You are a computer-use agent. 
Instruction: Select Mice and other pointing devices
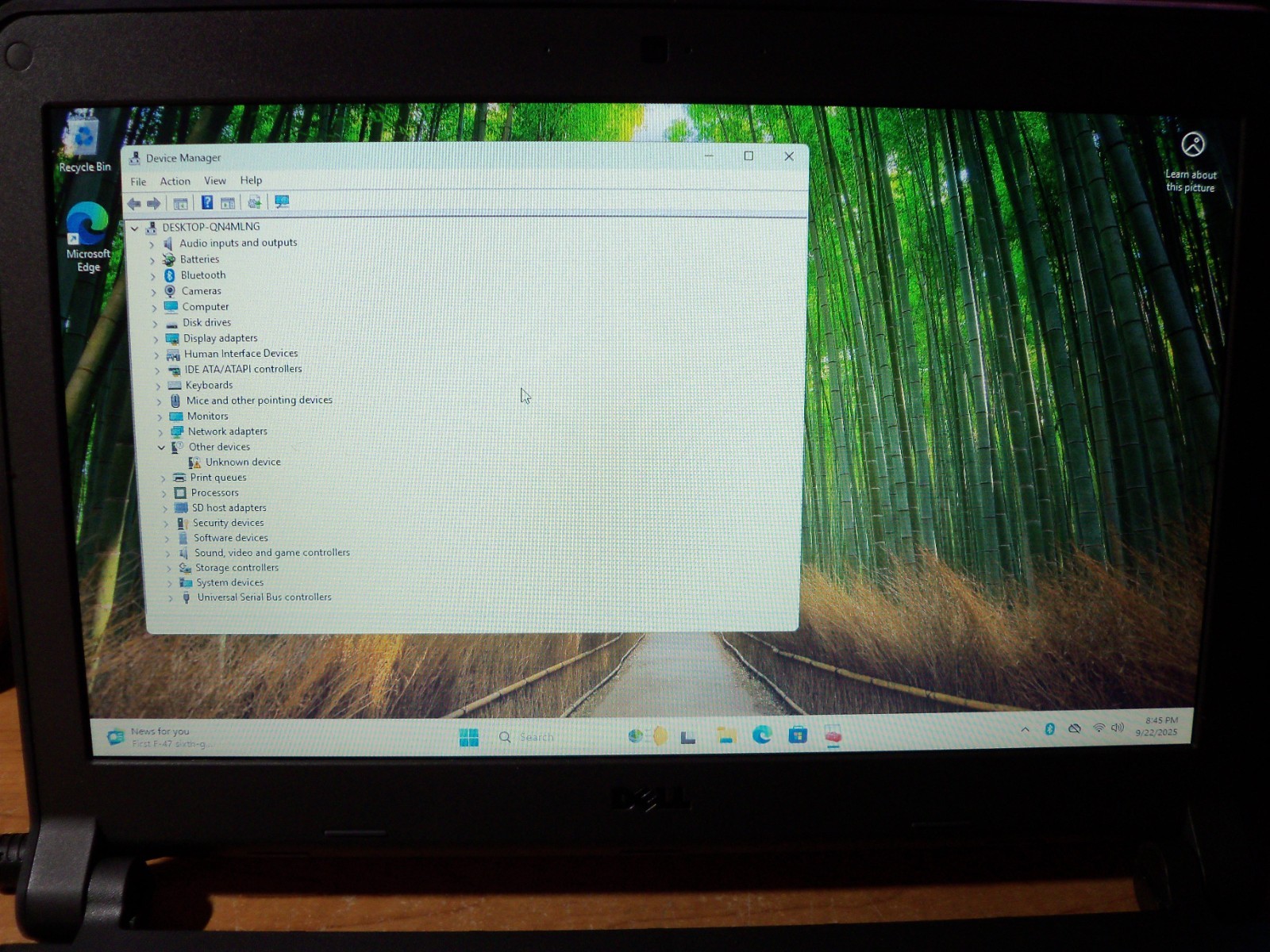click(x=259, y=401)
